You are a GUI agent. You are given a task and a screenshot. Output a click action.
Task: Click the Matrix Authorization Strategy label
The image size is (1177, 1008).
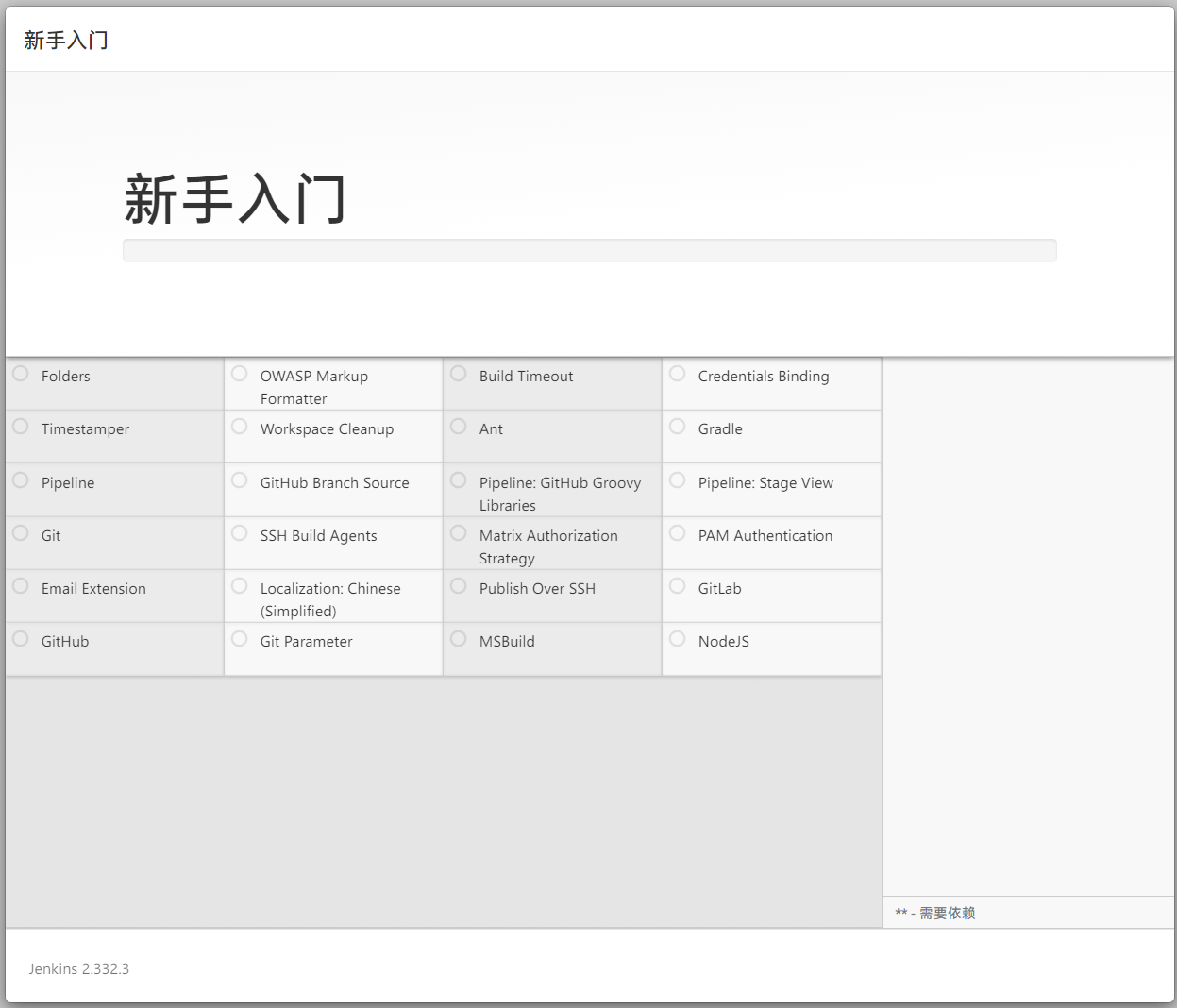click(548, 546)
